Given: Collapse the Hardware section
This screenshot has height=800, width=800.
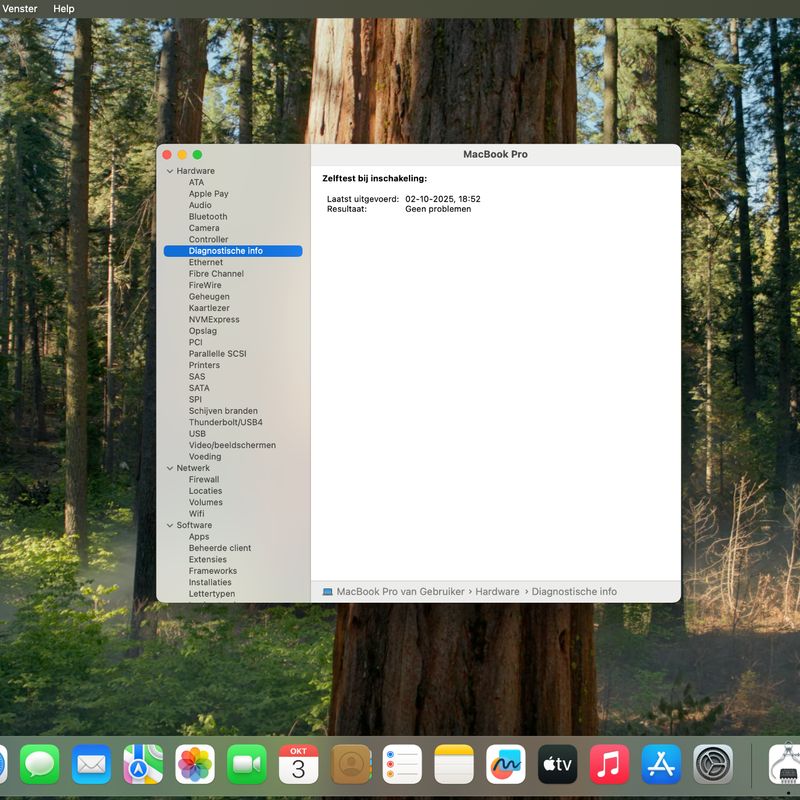Looking at the screenshot, I should (x=170, y=171).
